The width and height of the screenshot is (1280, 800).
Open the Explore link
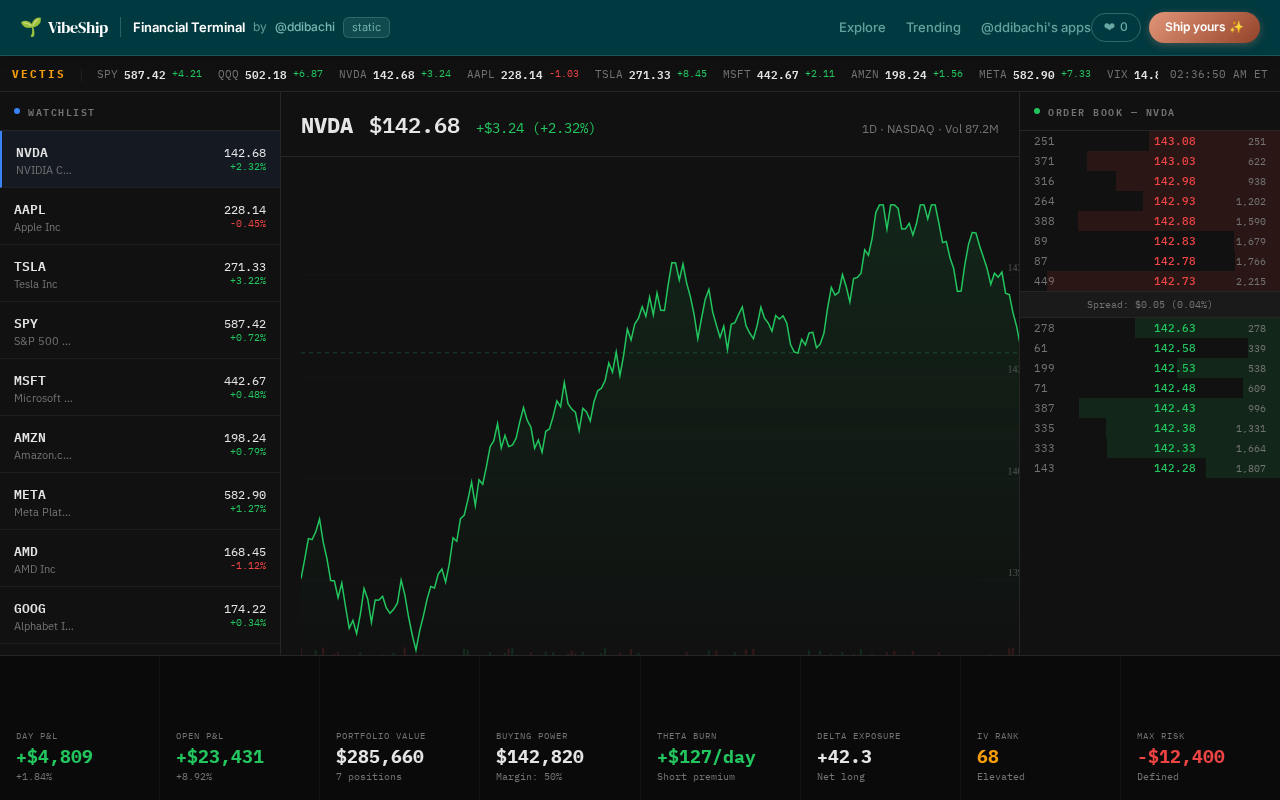862,27
